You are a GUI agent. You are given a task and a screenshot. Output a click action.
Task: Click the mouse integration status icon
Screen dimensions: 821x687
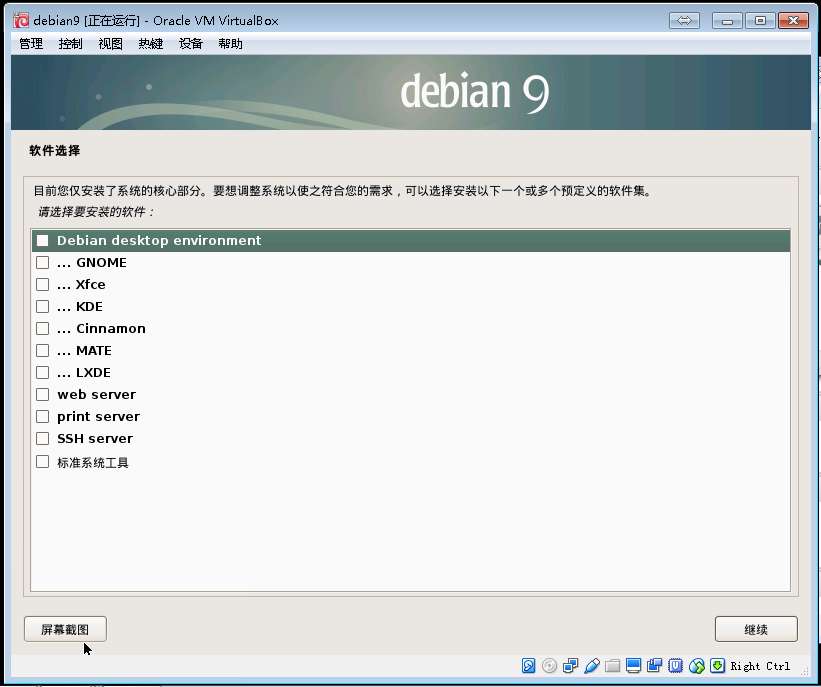click(697, 666)
